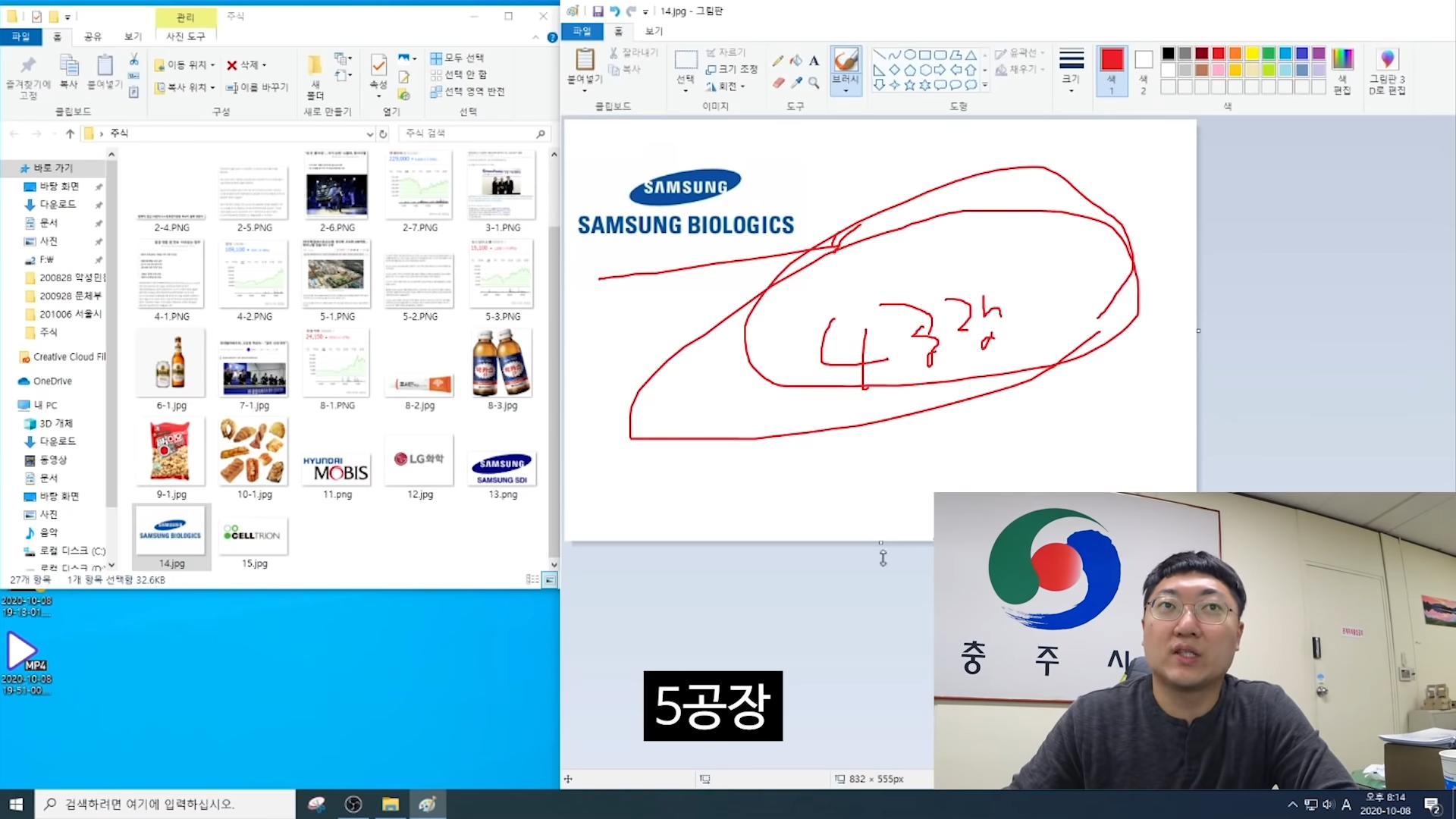Image resolution: width=1456 pixels, height=819 pixels.
Task: Switch to the Explorer View (보기) tab
Action: (133, 36)
